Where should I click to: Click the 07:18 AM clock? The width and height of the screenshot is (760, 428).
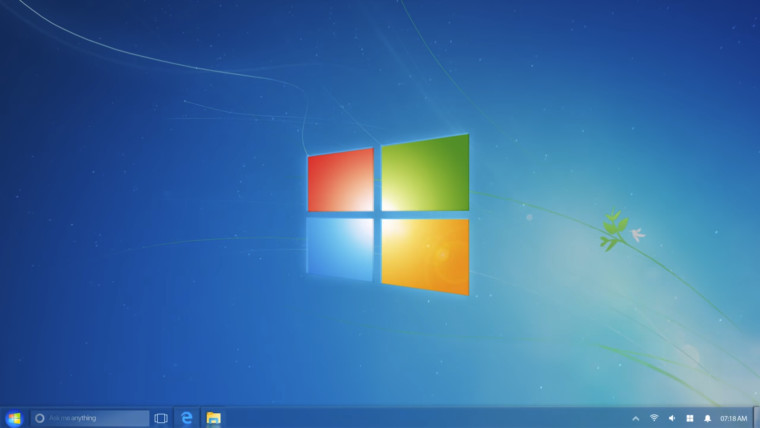click(x=733, y=418)
